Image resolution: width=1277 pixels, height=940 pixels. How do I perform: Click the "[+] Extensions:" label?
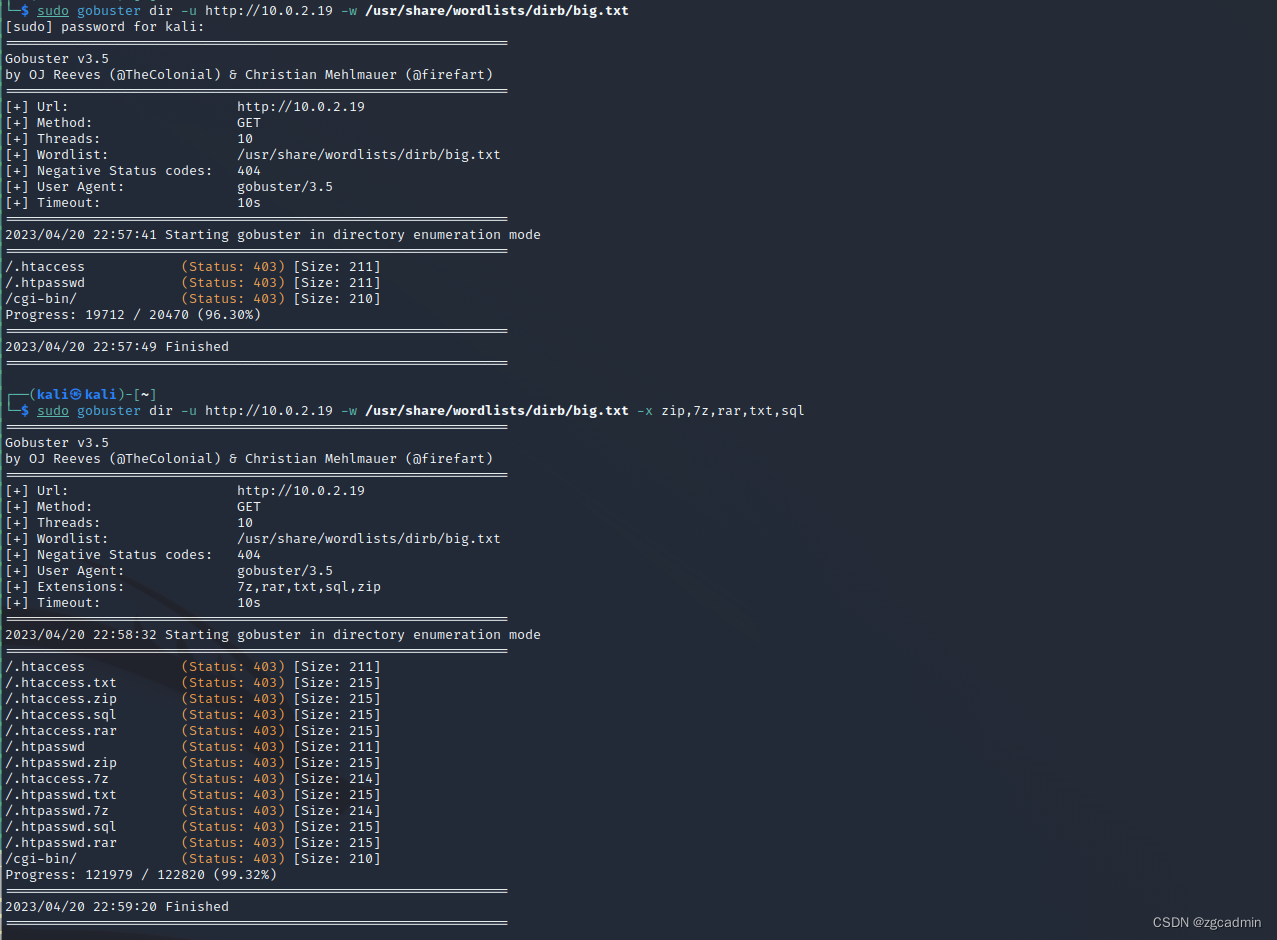pyautogui.click(x=65, y=587)
